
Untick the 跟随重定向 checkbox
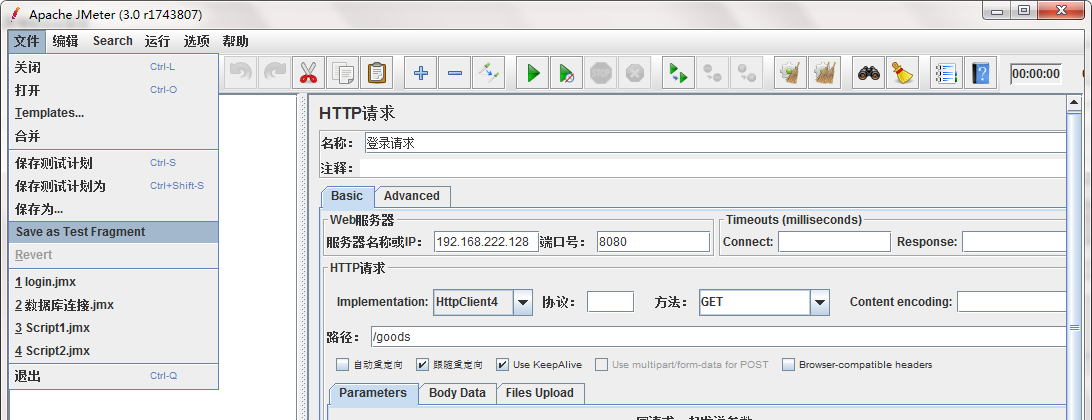[x=422, y=364]
